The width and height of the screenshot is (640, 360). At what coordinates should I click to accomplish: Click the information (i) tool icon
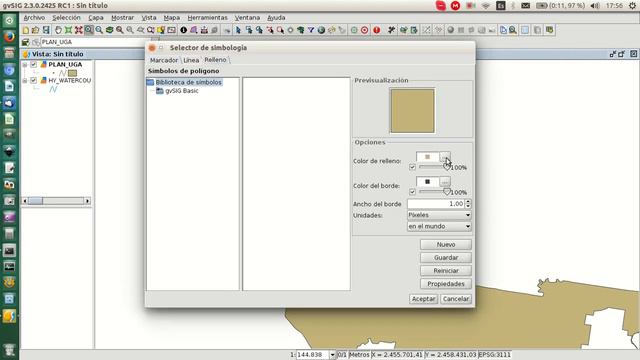tap(183, 30)
